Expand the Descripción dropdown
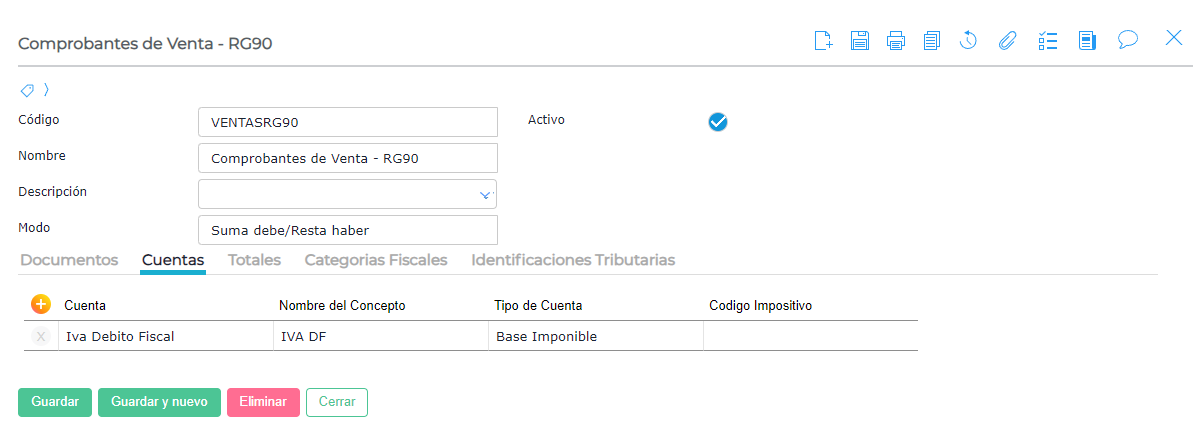The height and width of the screenshot is (428, 1193). pyautogui.click(x=485, y=194)
